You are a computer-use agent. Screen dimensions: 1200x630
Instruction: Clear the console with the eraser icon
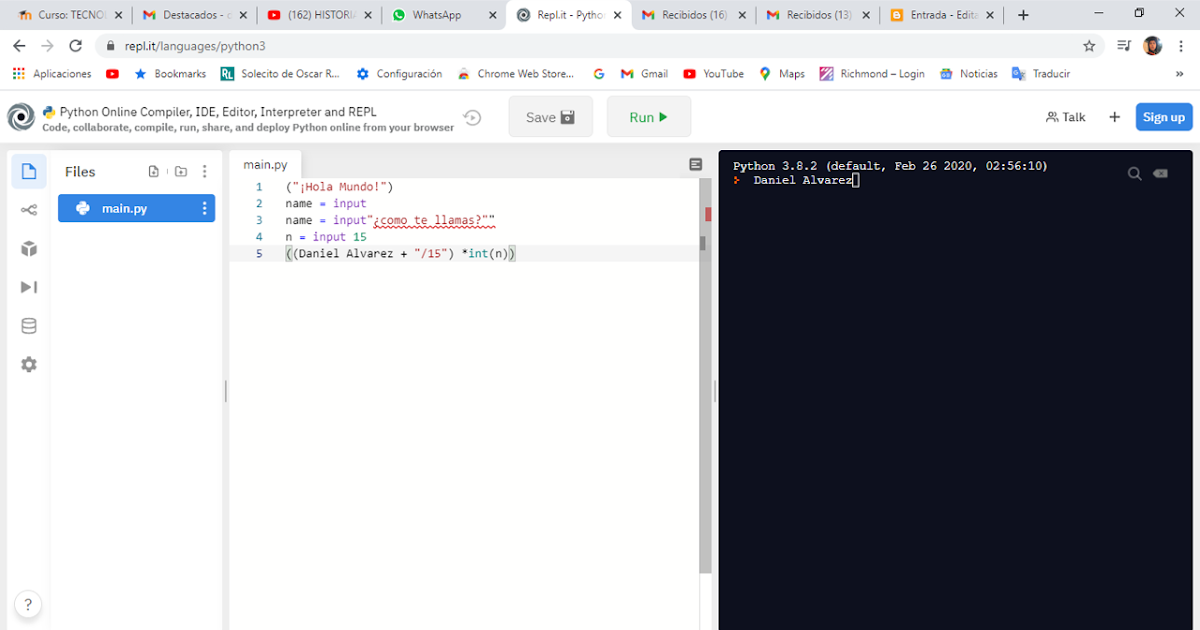point(1161,173)
